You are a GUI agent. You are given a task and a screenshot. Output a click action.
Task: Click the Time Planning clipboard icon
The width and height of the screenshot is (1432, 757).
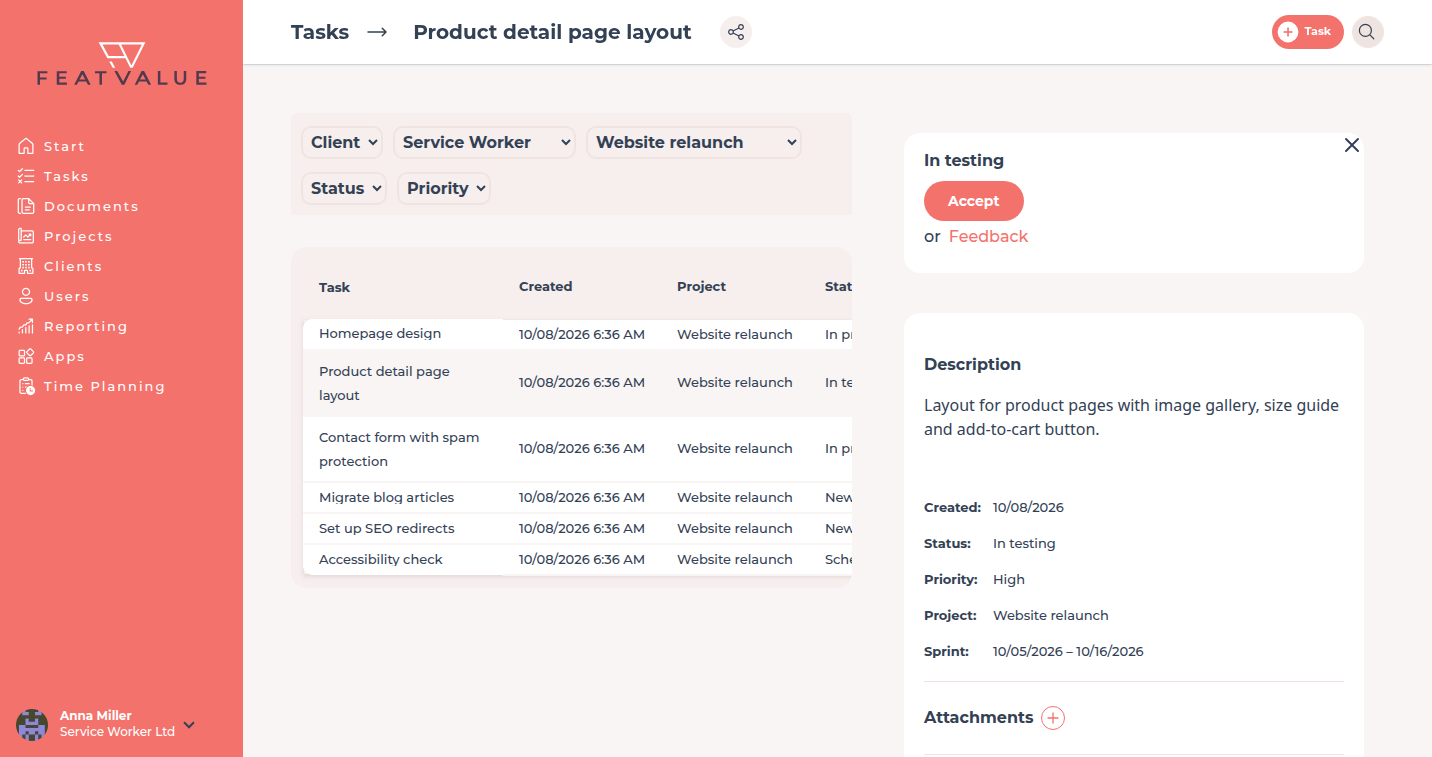[26, 386]
